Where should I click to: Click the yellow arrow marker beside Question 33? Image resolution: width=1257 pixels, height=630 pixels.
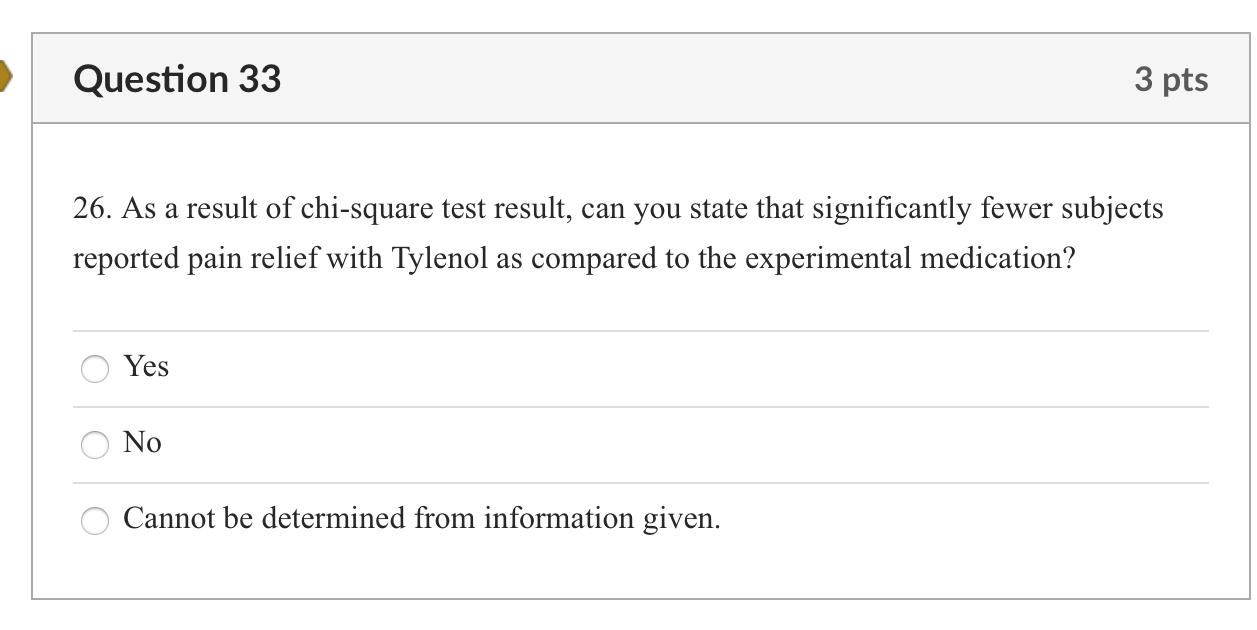[x=5, y=73]
